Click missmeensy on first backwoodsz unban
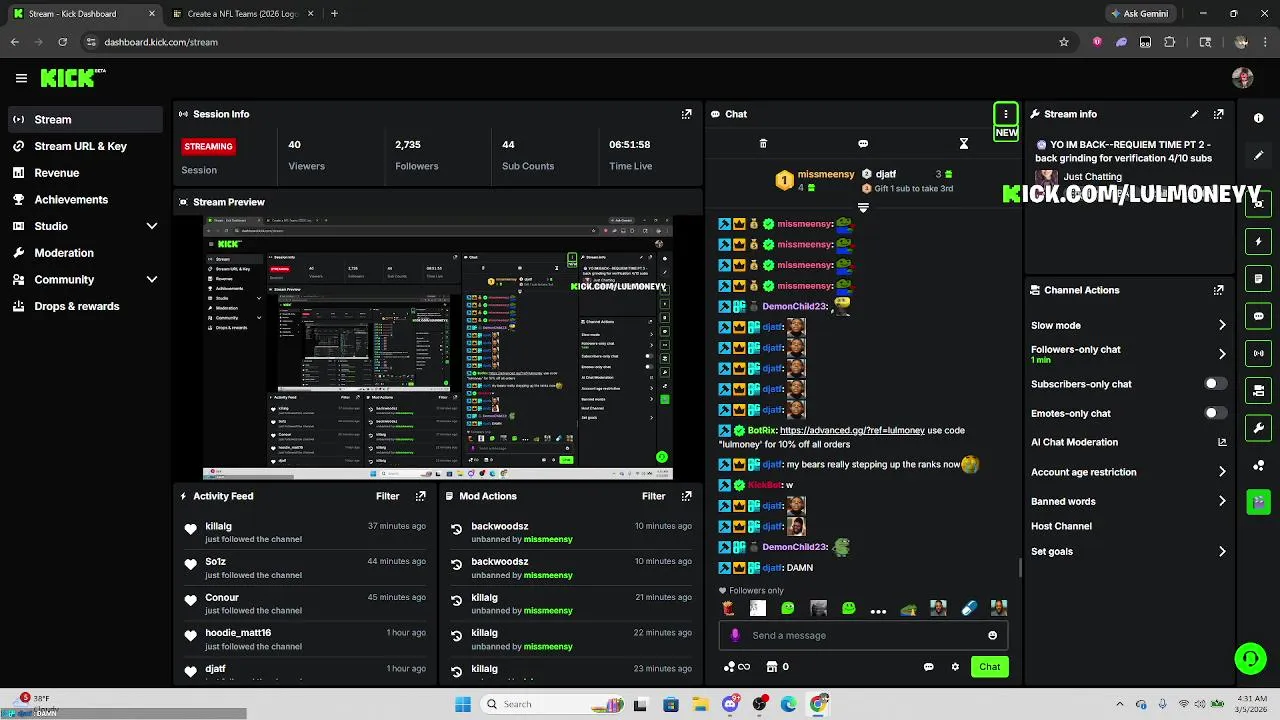This screenshot has width=1280, height=720. (x=548, y=539)
